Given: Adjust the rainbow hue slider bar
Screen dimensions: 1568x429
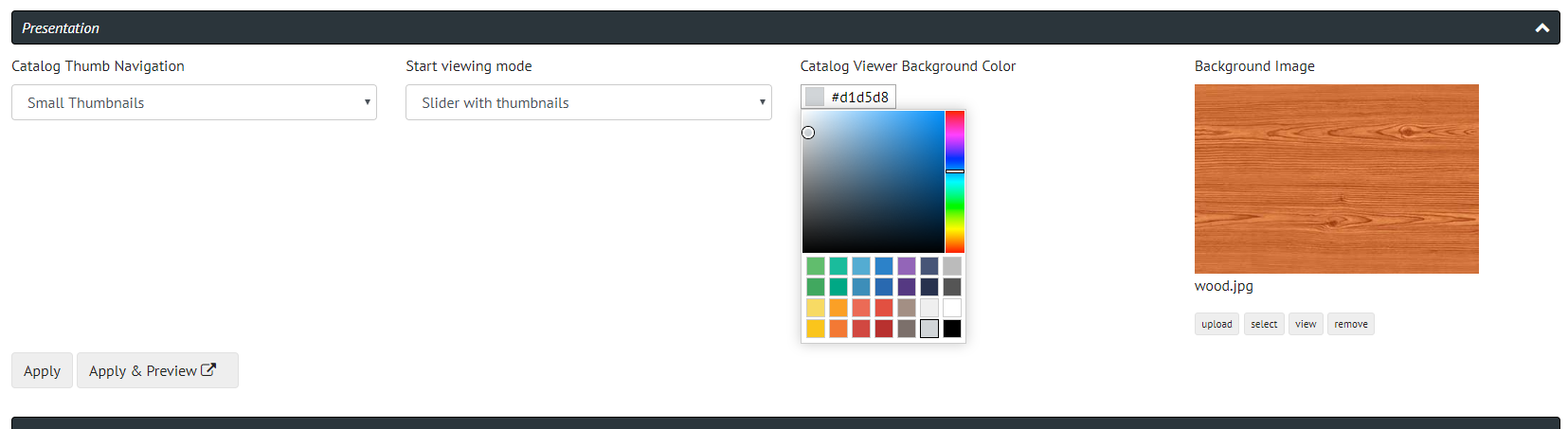Looking at the screenshot, I should [955, 182].
